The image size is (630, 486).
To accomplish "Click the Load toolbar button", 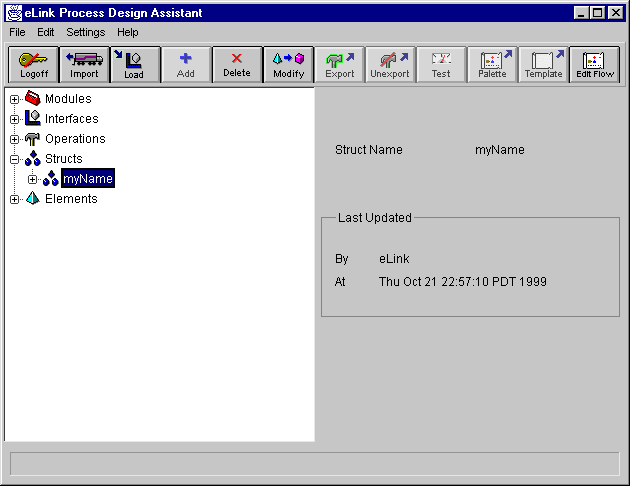I will (x=135, y=65).
